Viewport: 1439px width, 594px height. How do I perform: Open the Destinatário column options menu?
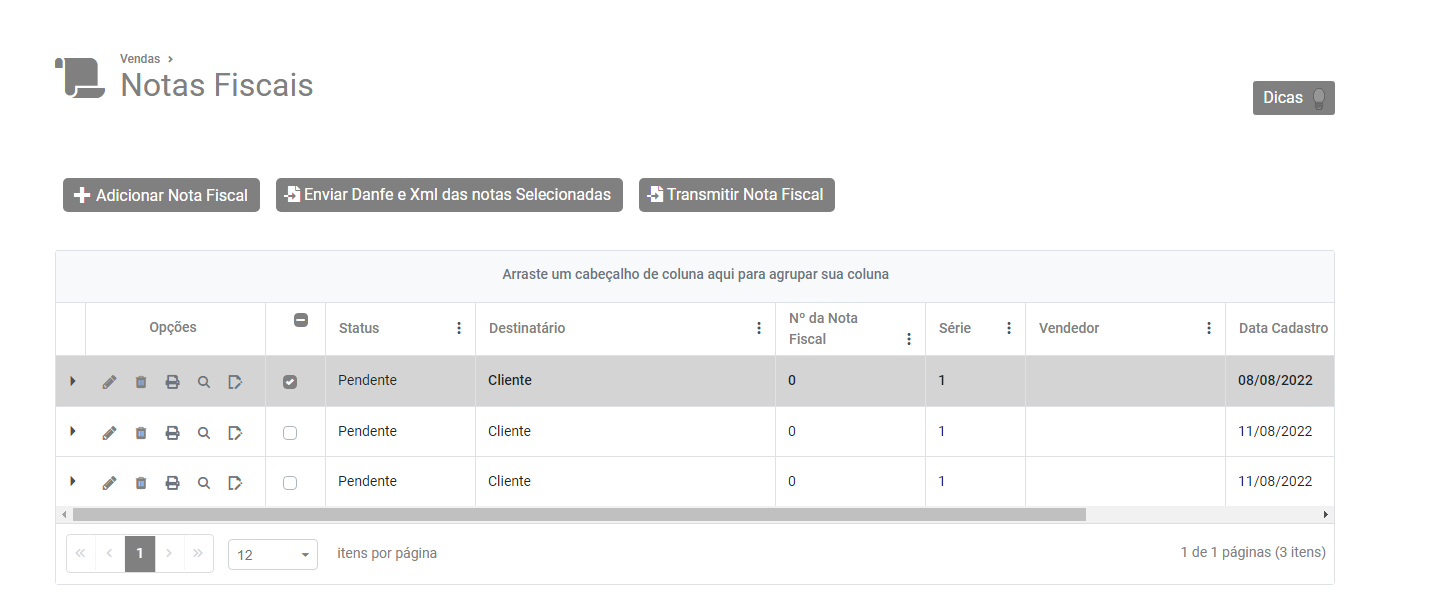[759, 328]
